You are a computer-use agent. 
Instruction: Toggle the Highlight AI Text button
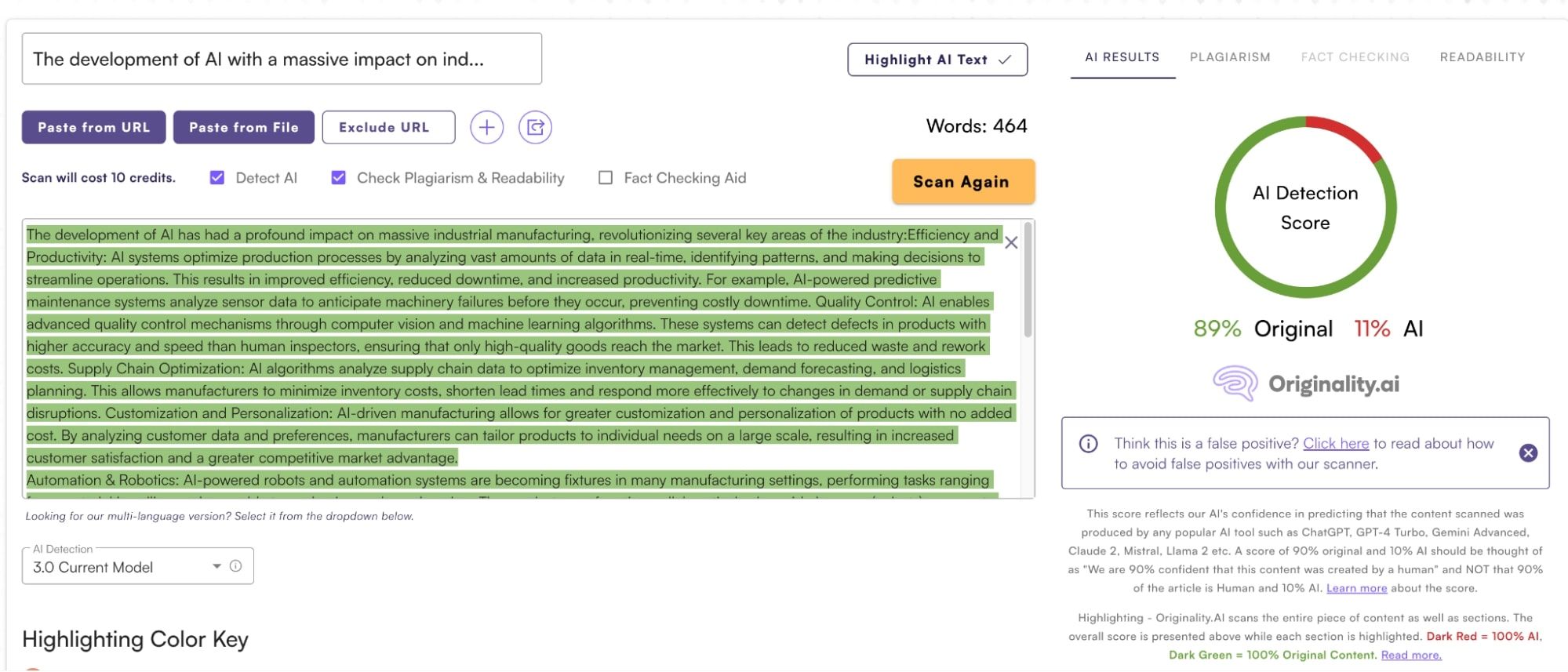(x=937, y=60)
